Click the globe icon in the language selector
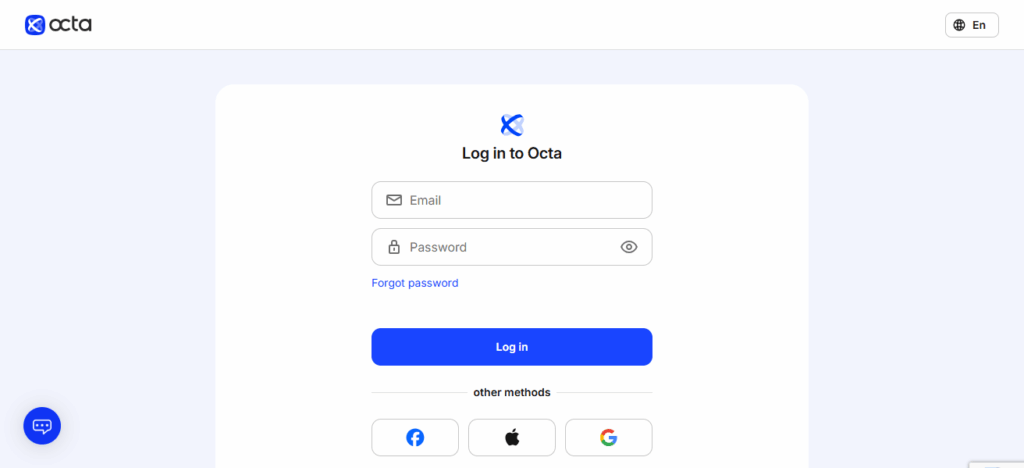 click(959, 25)
